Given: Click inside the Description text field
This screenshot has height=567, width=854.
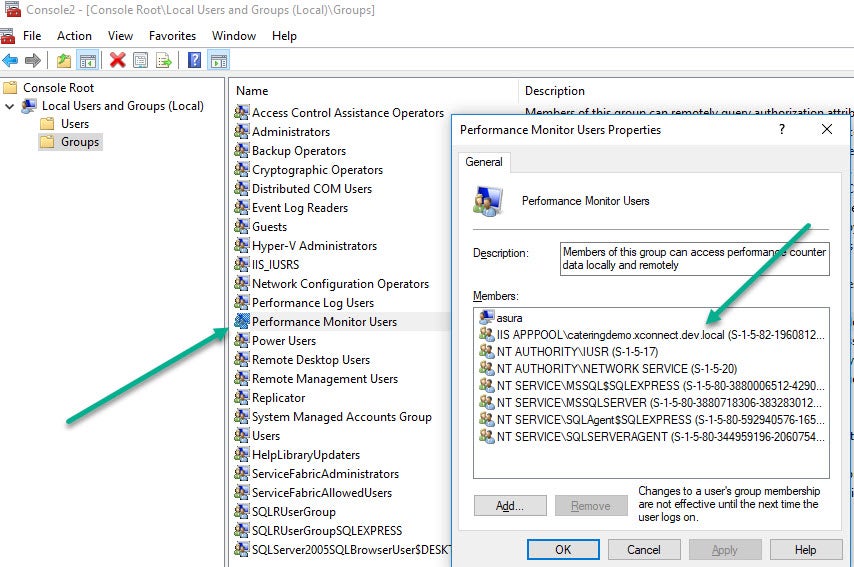Looking at the screenshot, I should click(694, 259).
